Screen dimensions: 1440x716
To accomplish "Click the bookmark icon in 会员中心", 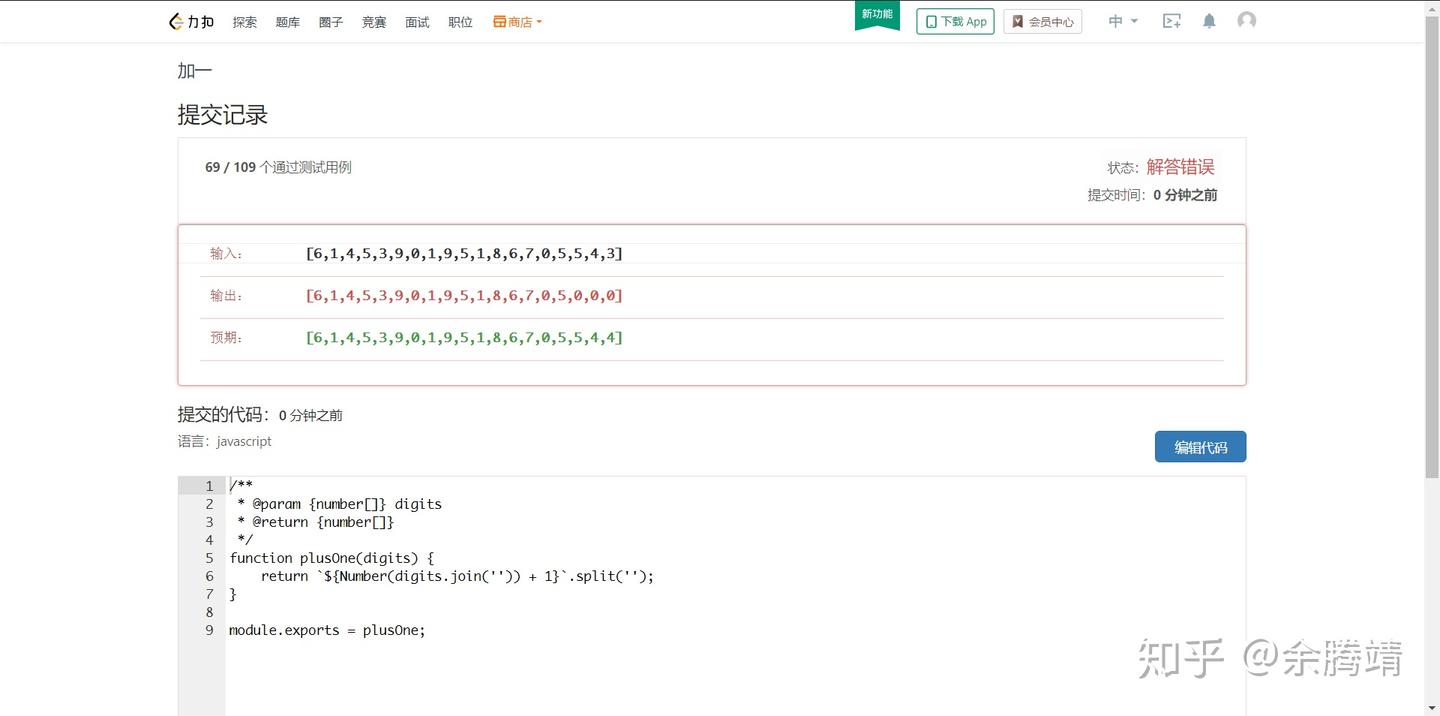I will 1018,21.
